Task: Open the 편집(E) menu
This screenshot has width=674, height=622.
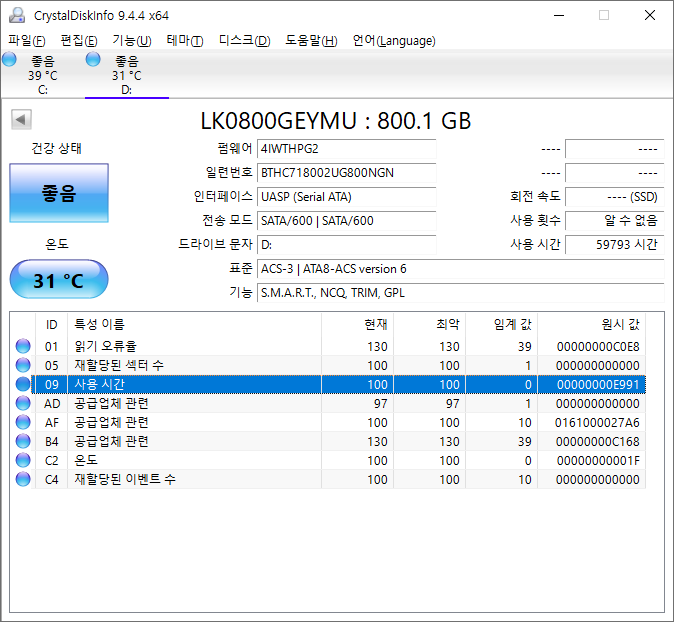Action: click(x=79, y=40)
